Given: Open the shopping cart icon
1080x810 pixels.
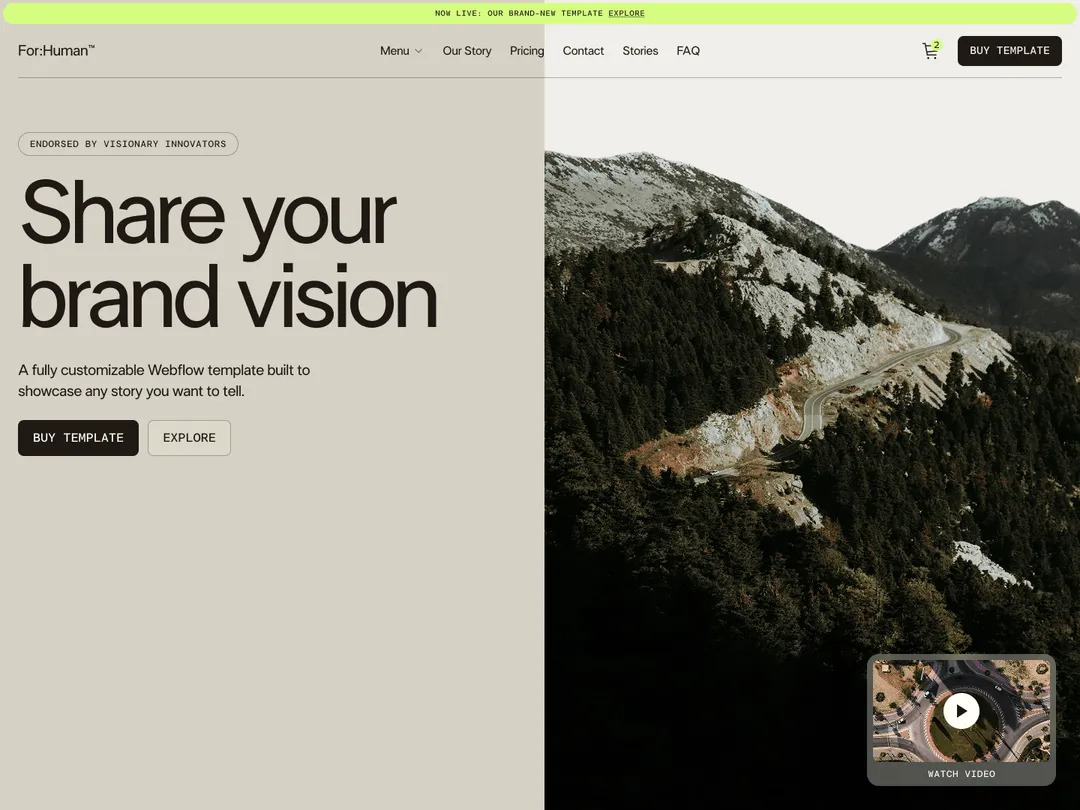Looking at the screenshot, I should [928, 50].
